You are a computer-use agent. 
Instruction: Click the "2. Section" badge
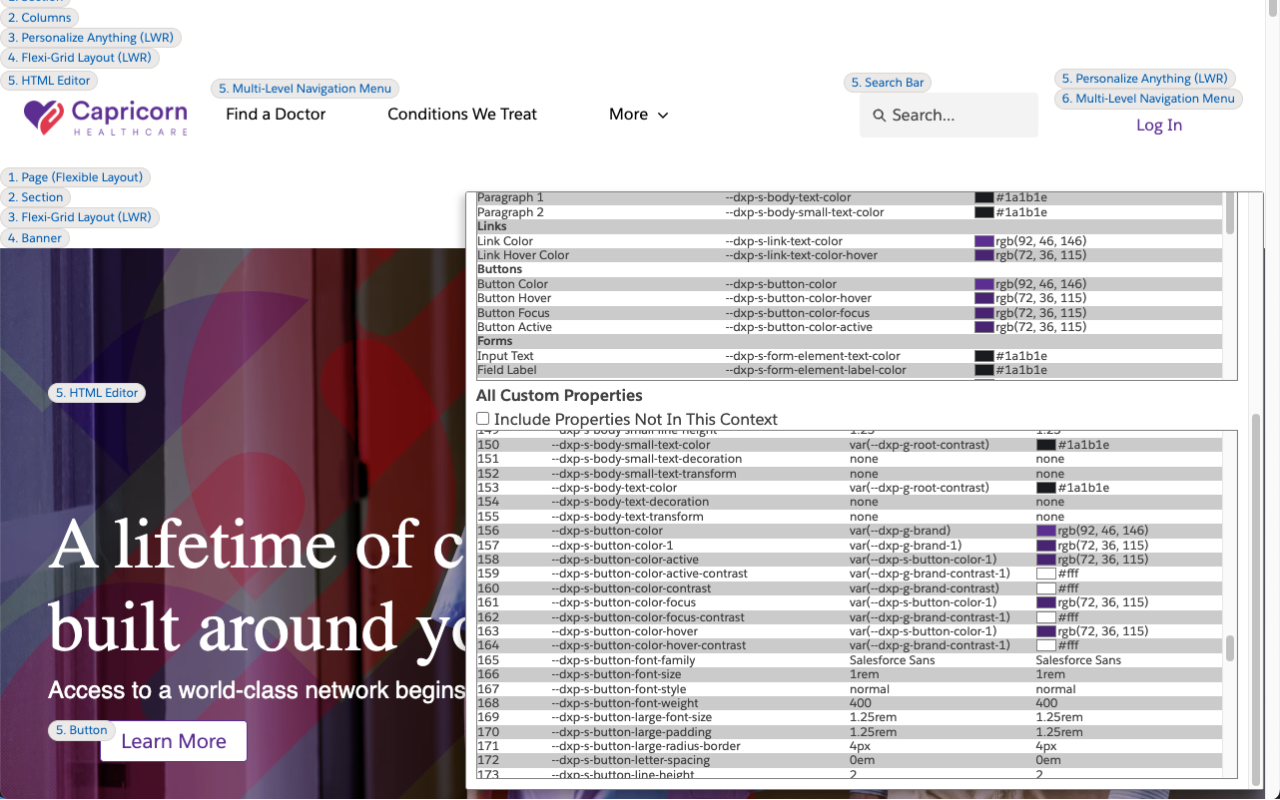click(x=35, y=197)
